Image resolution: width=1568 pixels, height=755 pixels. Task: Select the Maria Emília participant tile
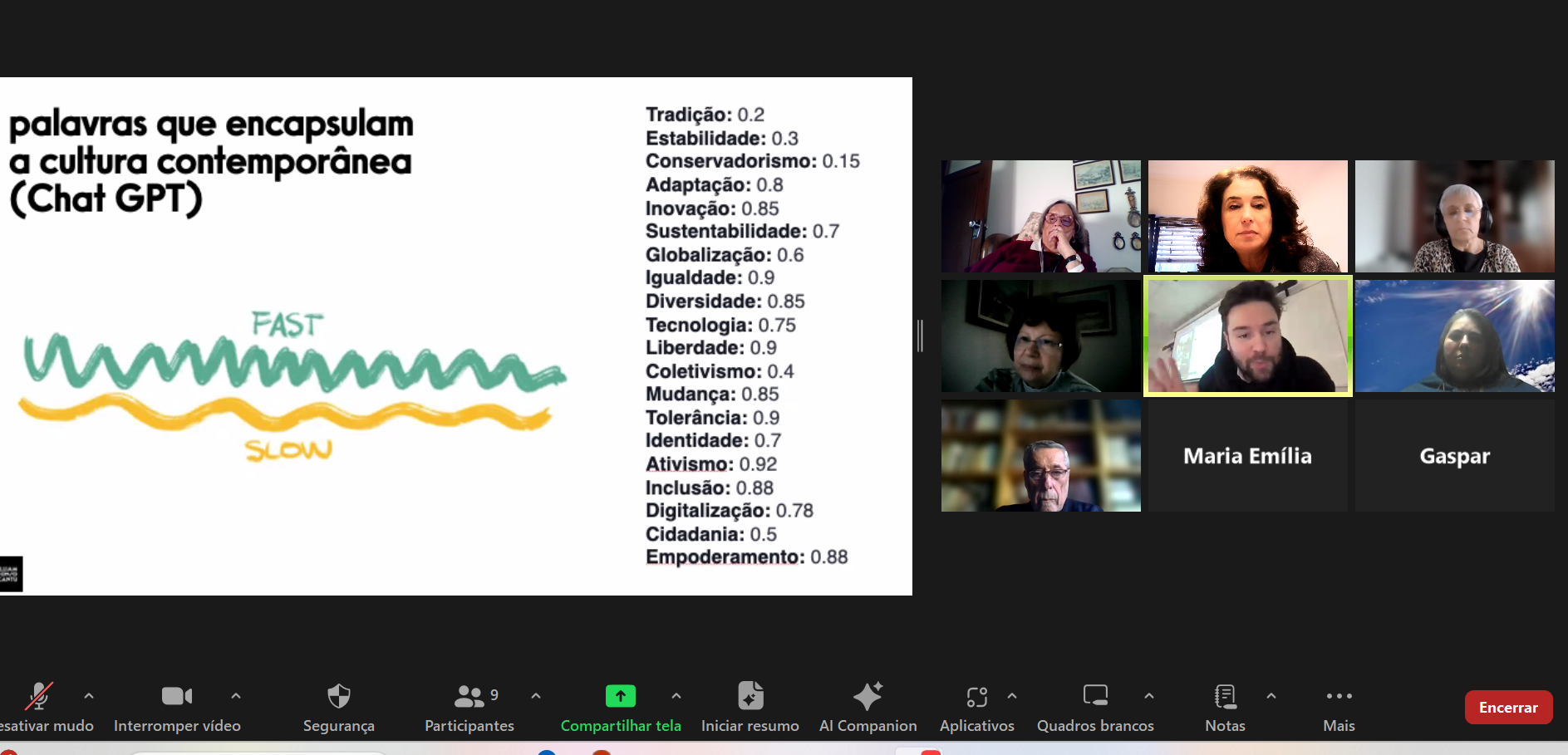pos(1247,456)
